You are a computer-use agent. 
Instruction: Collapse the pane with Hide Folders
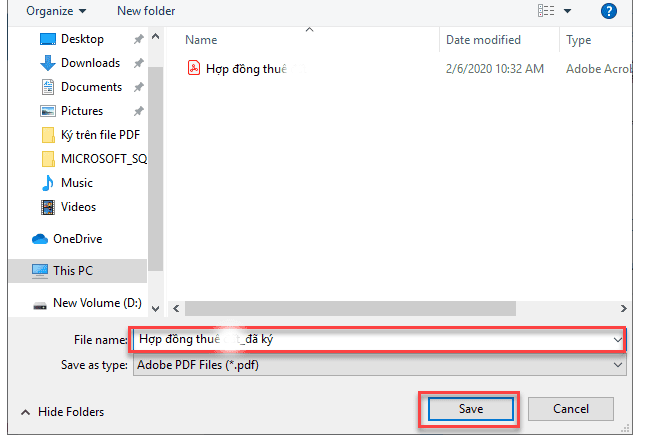[x=63, y=412]
